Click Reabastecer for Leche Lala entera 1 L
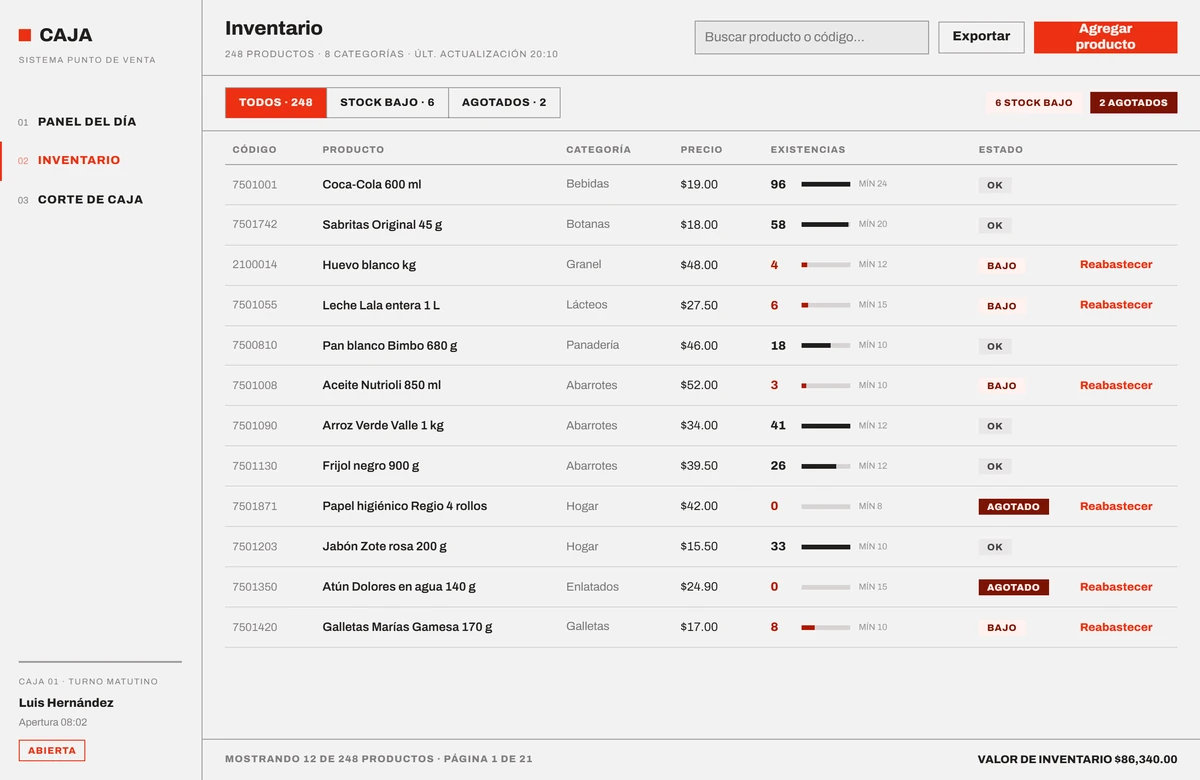1200x780 pixels. pyautogui.click(x=1116, y=305)
